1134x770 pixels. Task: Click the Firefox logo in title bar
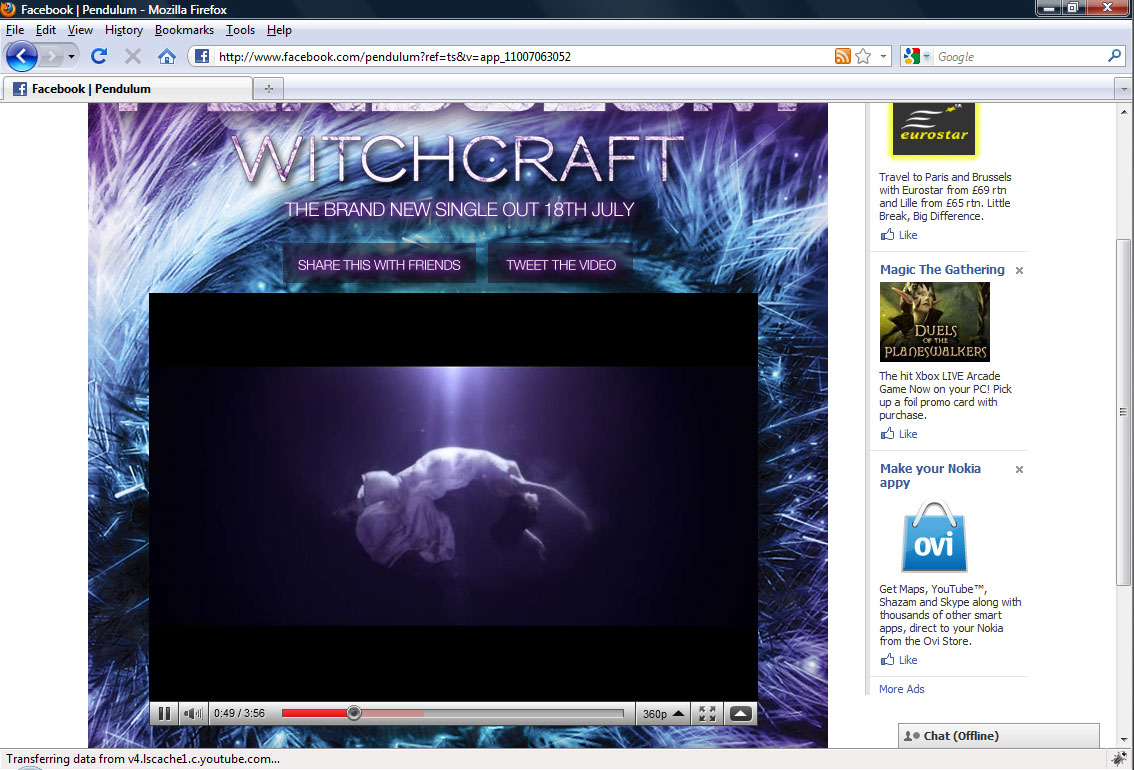click(8, 9)
